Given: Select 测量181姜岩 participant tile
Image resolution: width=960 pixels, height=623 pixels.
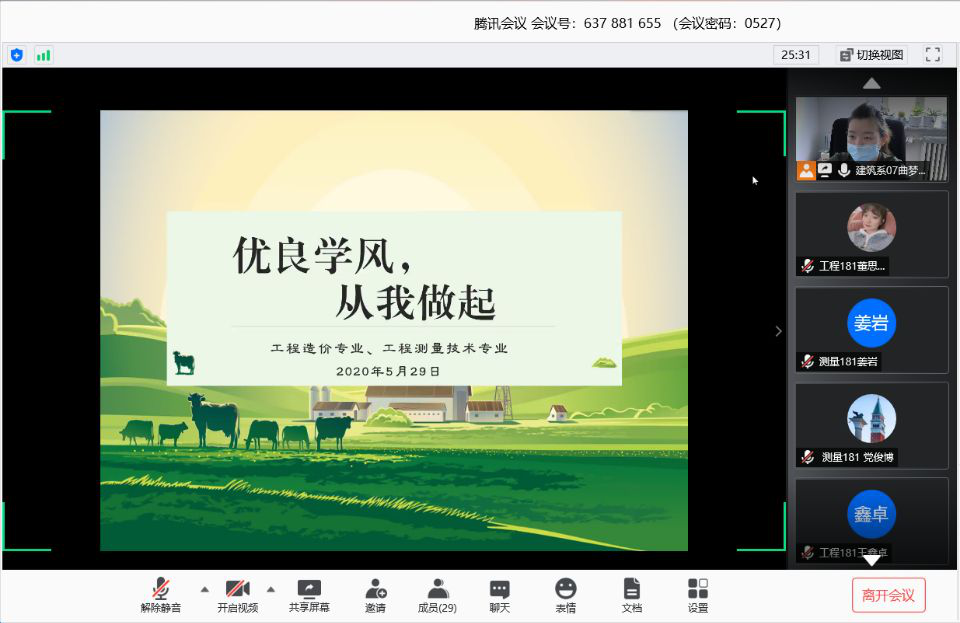Looking at the screenshot, I should (871, 330).
